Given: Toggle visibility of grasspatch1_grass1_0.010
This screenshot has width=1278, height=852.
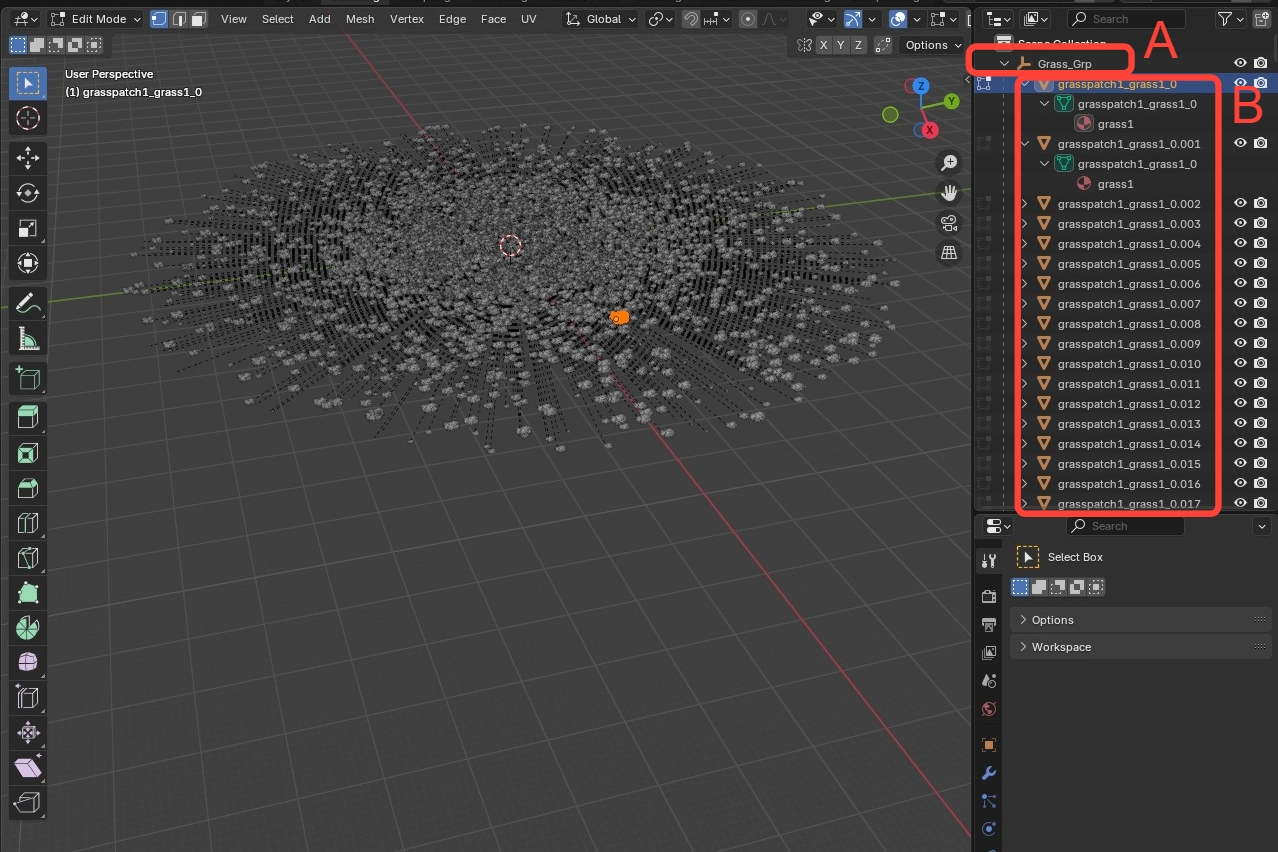Looking at the screenshot, I should (1240, 364).
